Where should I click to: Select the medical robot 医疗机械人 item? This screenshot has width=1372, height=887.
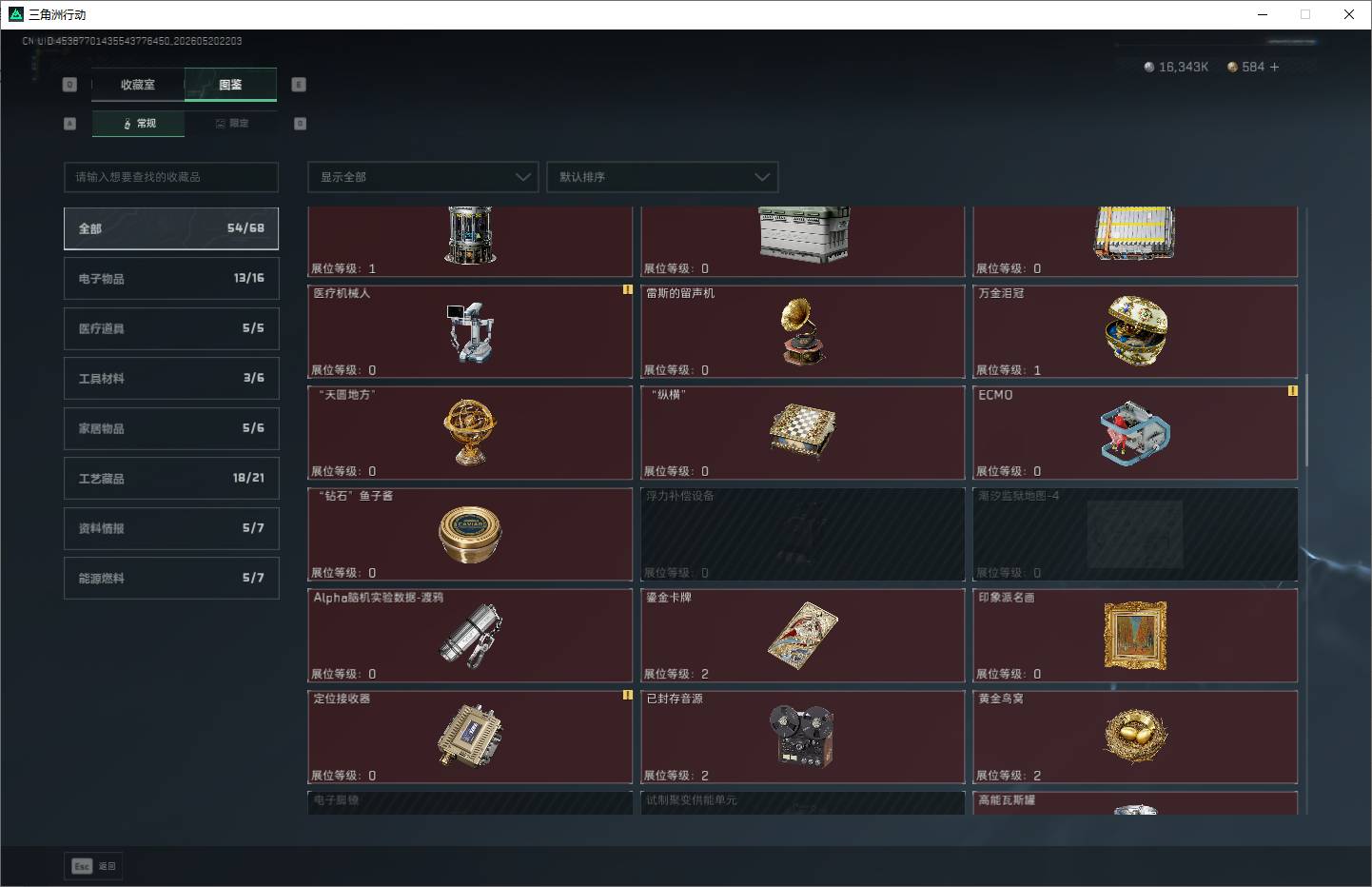coord(470,331)
